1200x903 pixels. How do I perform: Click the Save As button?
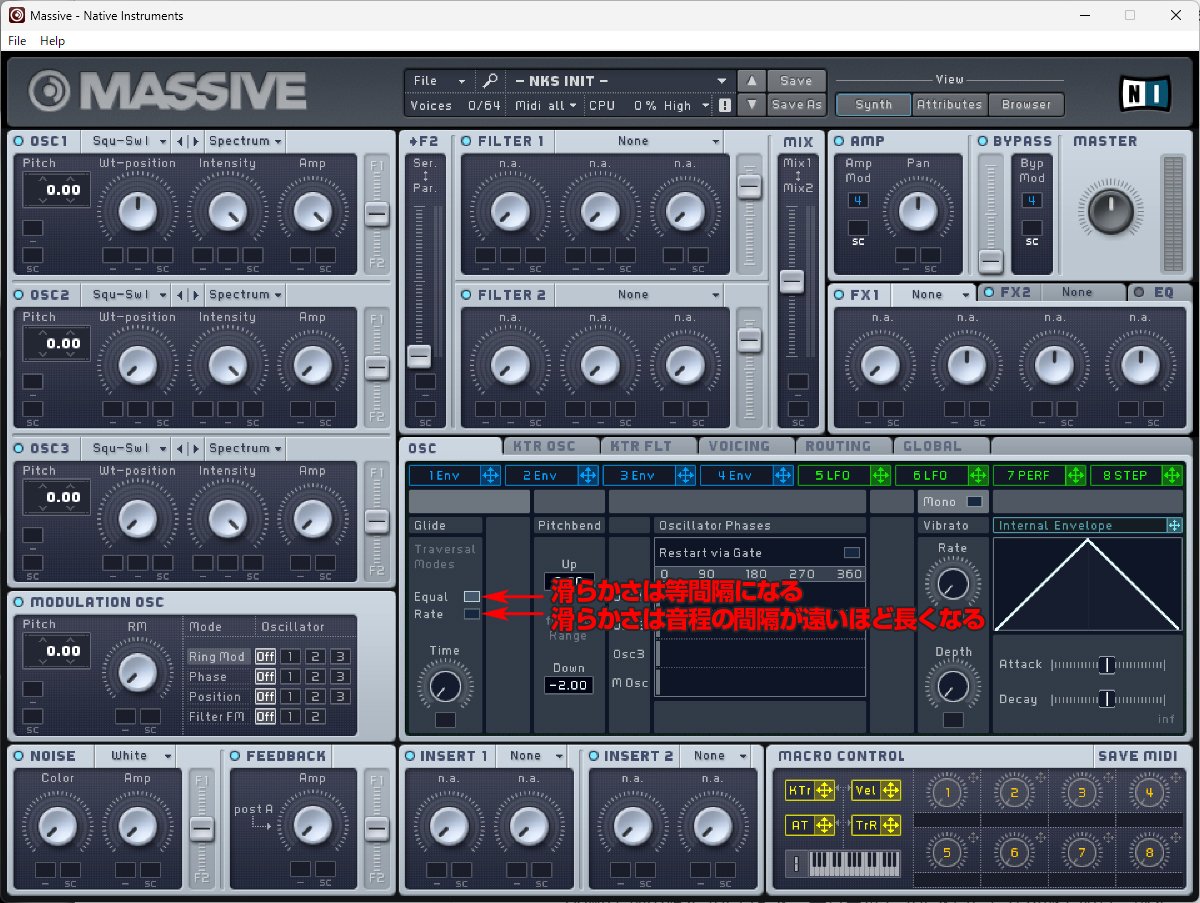tap(797, 104)
